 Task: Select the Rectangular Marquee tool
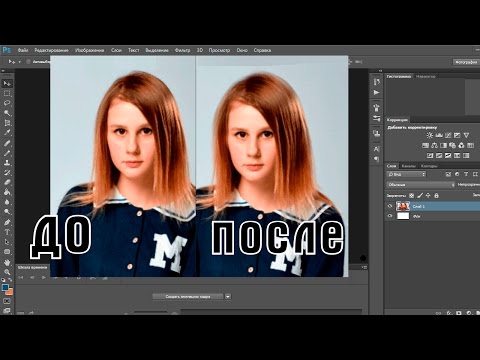[7, 94]
